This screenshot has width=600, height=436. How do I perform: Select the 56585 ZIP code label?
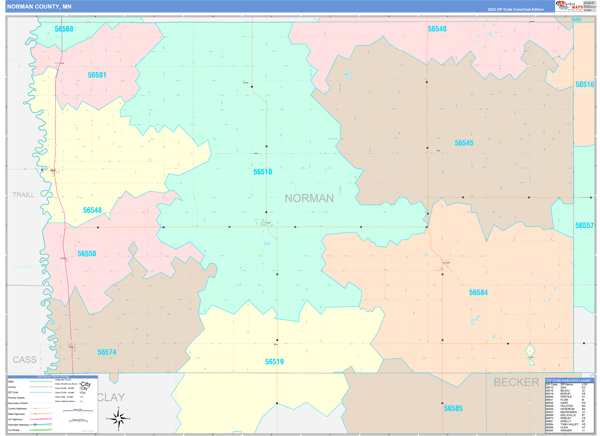click(453, 408)
